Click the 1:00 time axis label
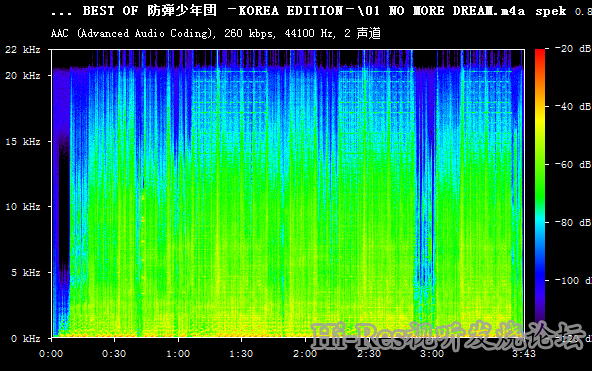Image resolution: width=592 pixels, height=371 pixels. coord(178,354)
